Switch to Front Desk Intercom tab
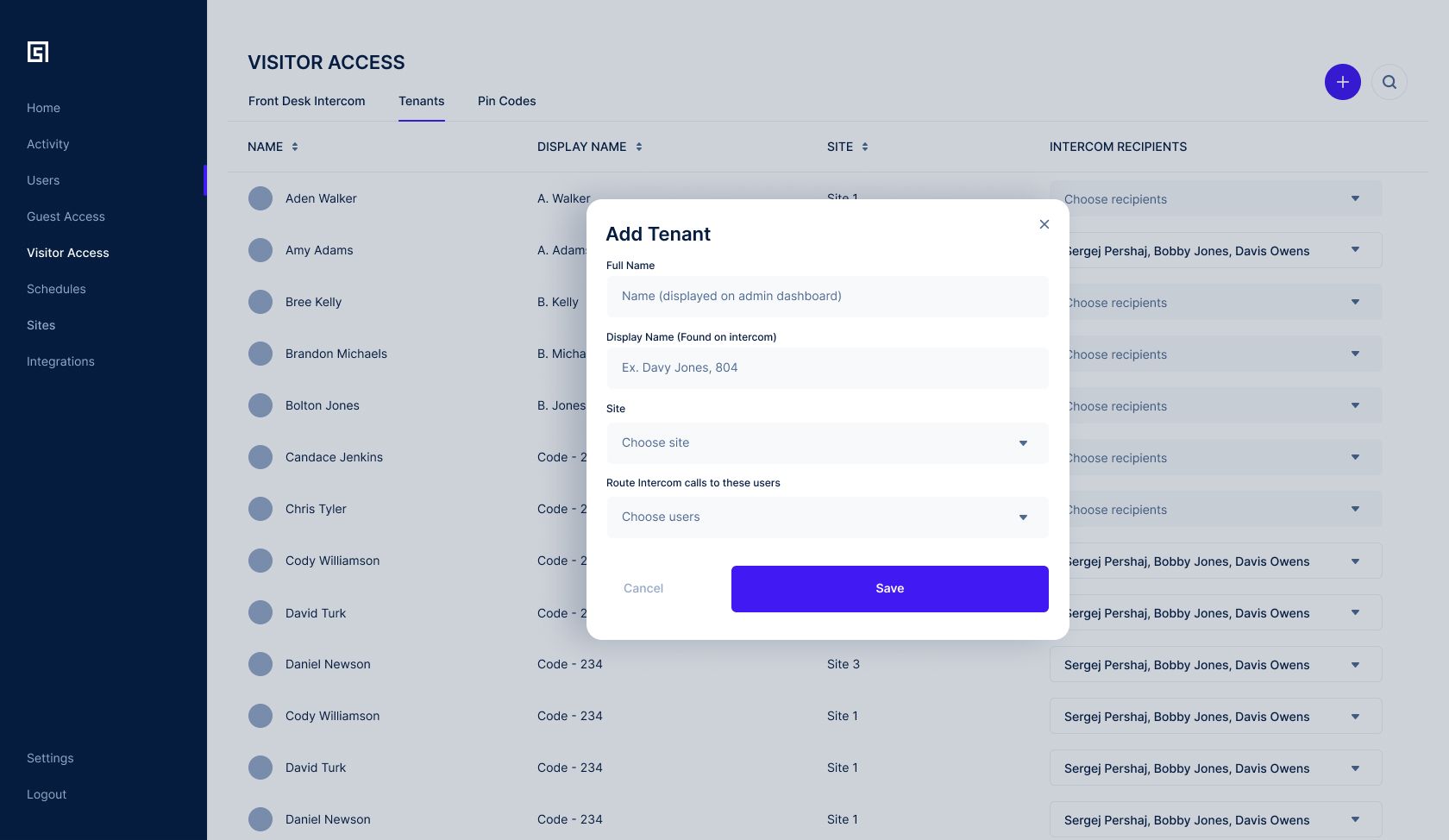Viewport: 1449px width, 840px height. point(306,101)
